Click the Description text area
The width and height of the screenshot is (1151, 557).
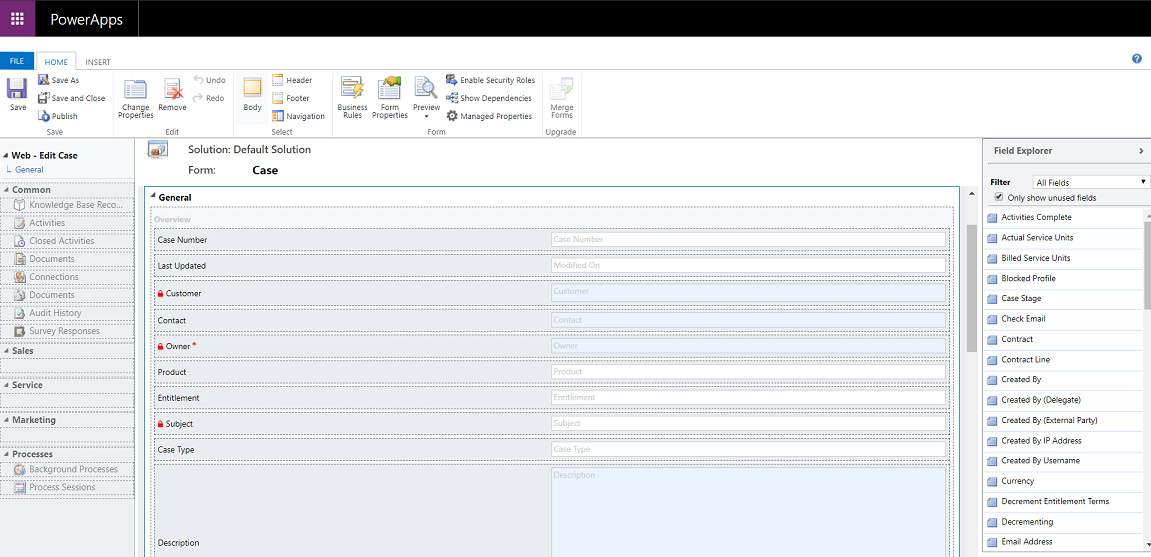(748, 512)
